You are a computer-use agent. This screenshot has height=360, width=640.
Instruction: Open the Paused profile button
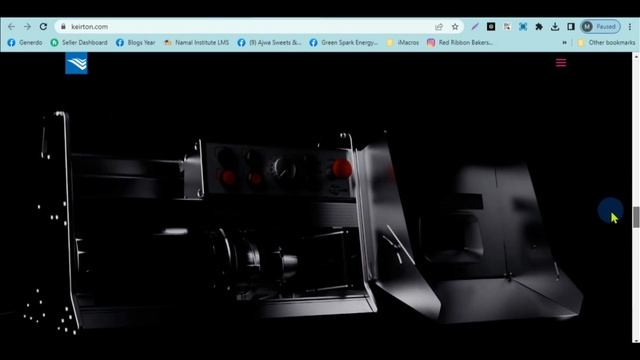click(600, 27)
